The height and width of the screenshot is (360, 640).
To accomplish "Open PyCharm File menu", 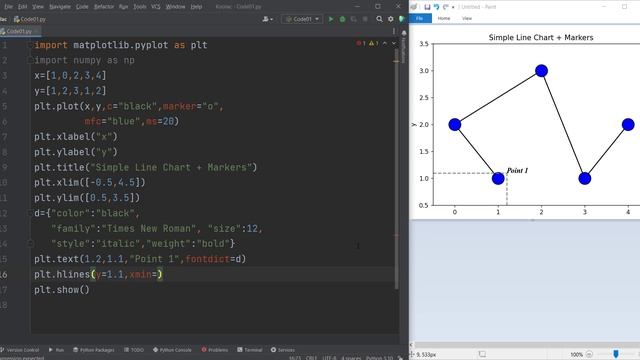I will pyautogui.click(x=8, y=7).
